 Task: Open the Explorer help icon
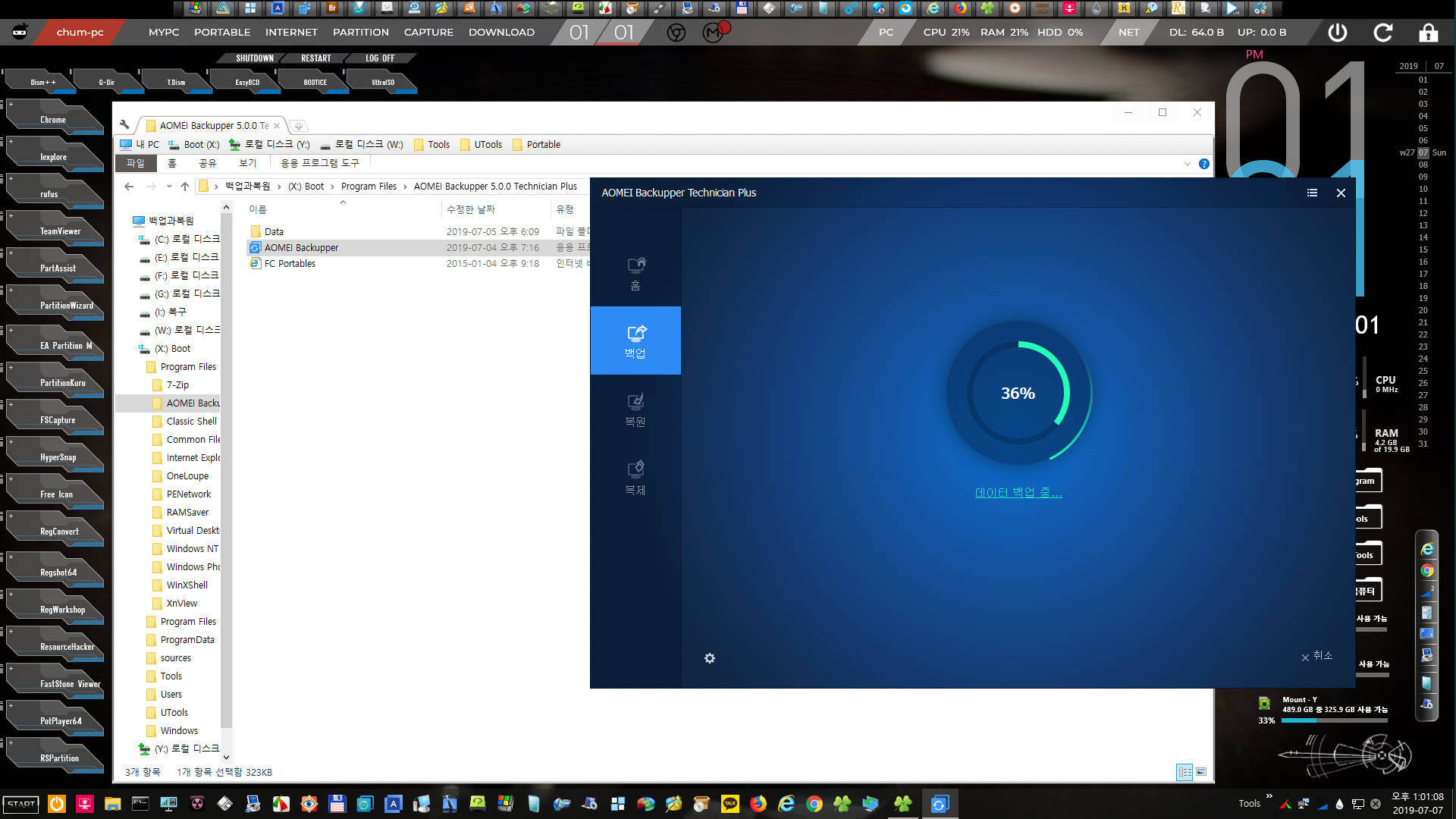click(1204, 164)
